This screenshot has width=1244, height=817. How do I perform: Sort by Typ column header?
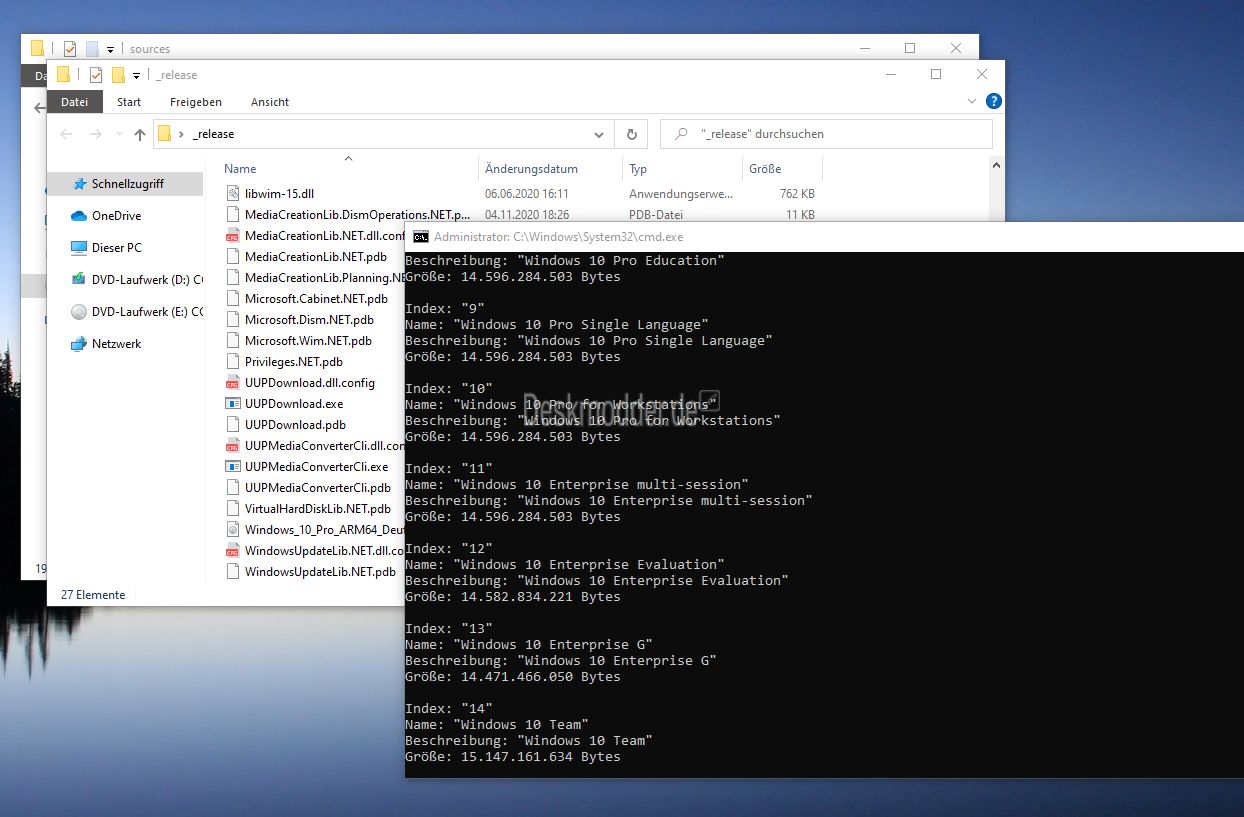point(638,169)
